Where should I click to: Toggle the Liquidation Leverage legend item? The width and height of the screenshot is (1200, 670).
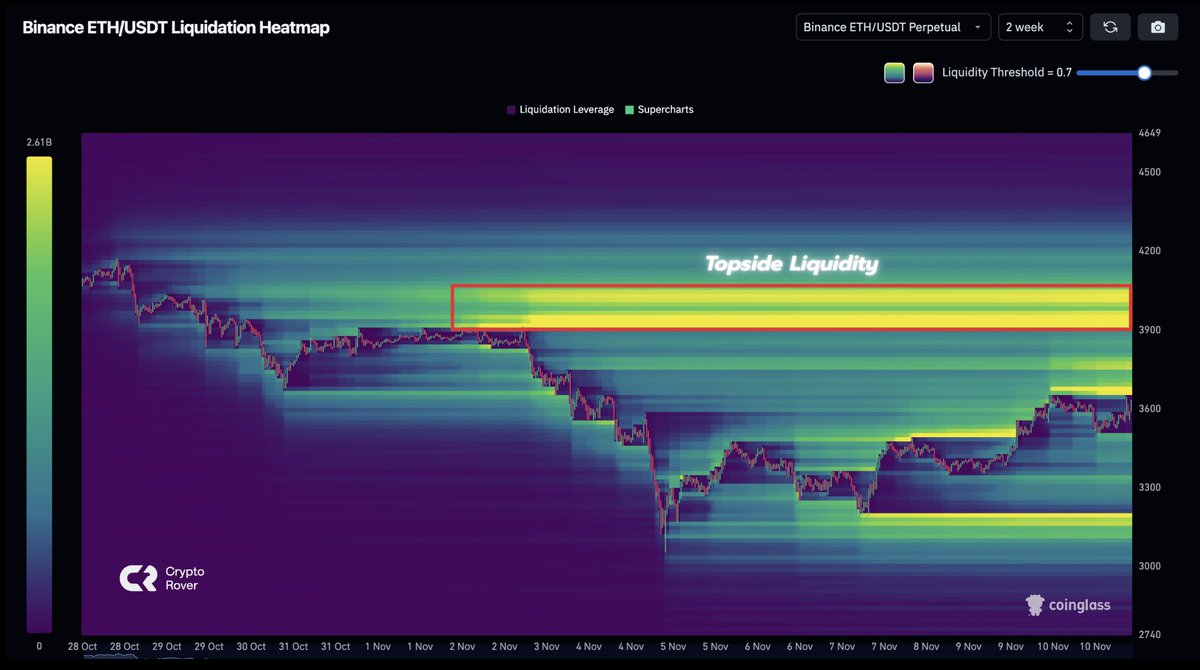[x=560, y=110]
